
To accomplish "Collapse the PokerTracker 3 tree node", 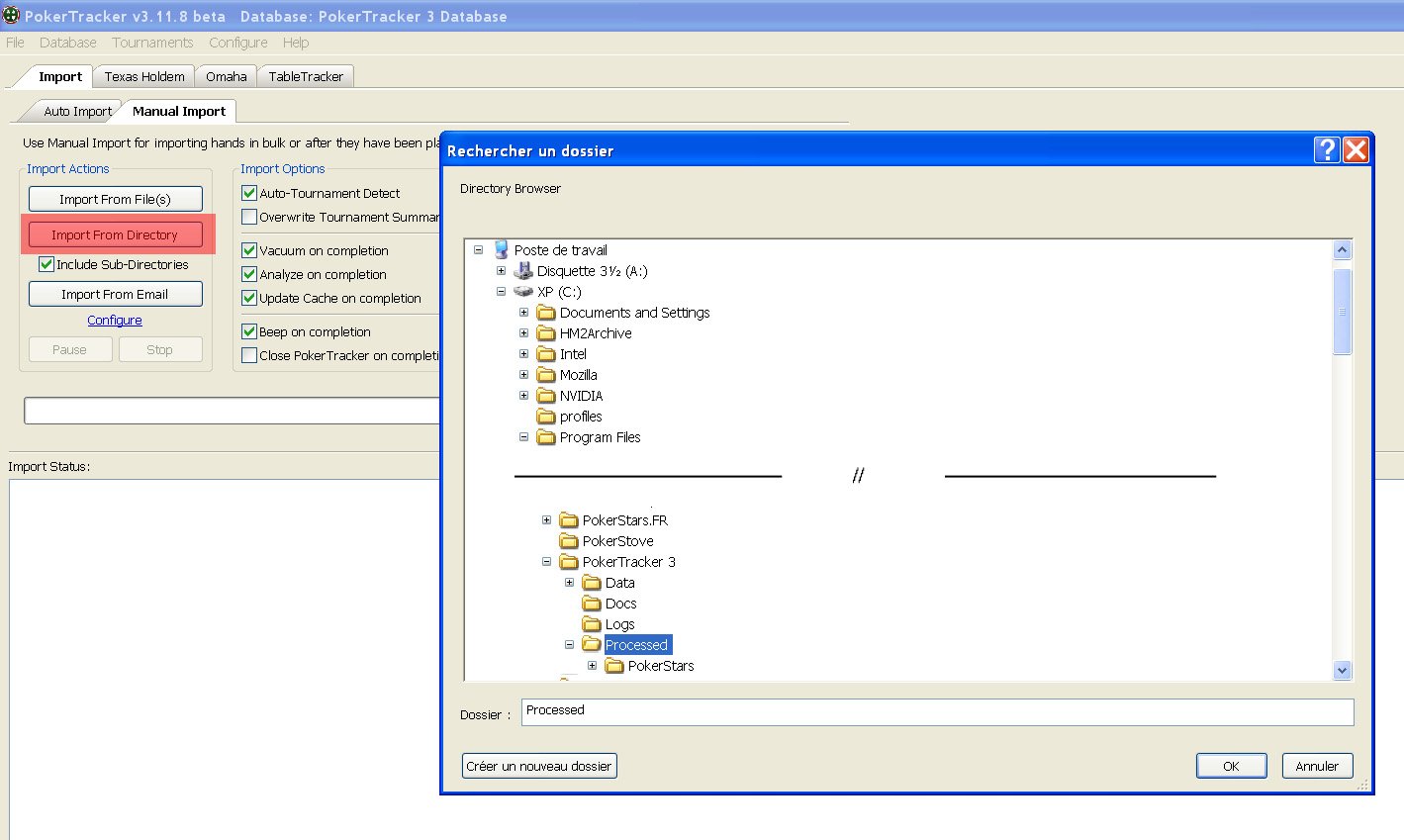I will [x=546, y=562].
